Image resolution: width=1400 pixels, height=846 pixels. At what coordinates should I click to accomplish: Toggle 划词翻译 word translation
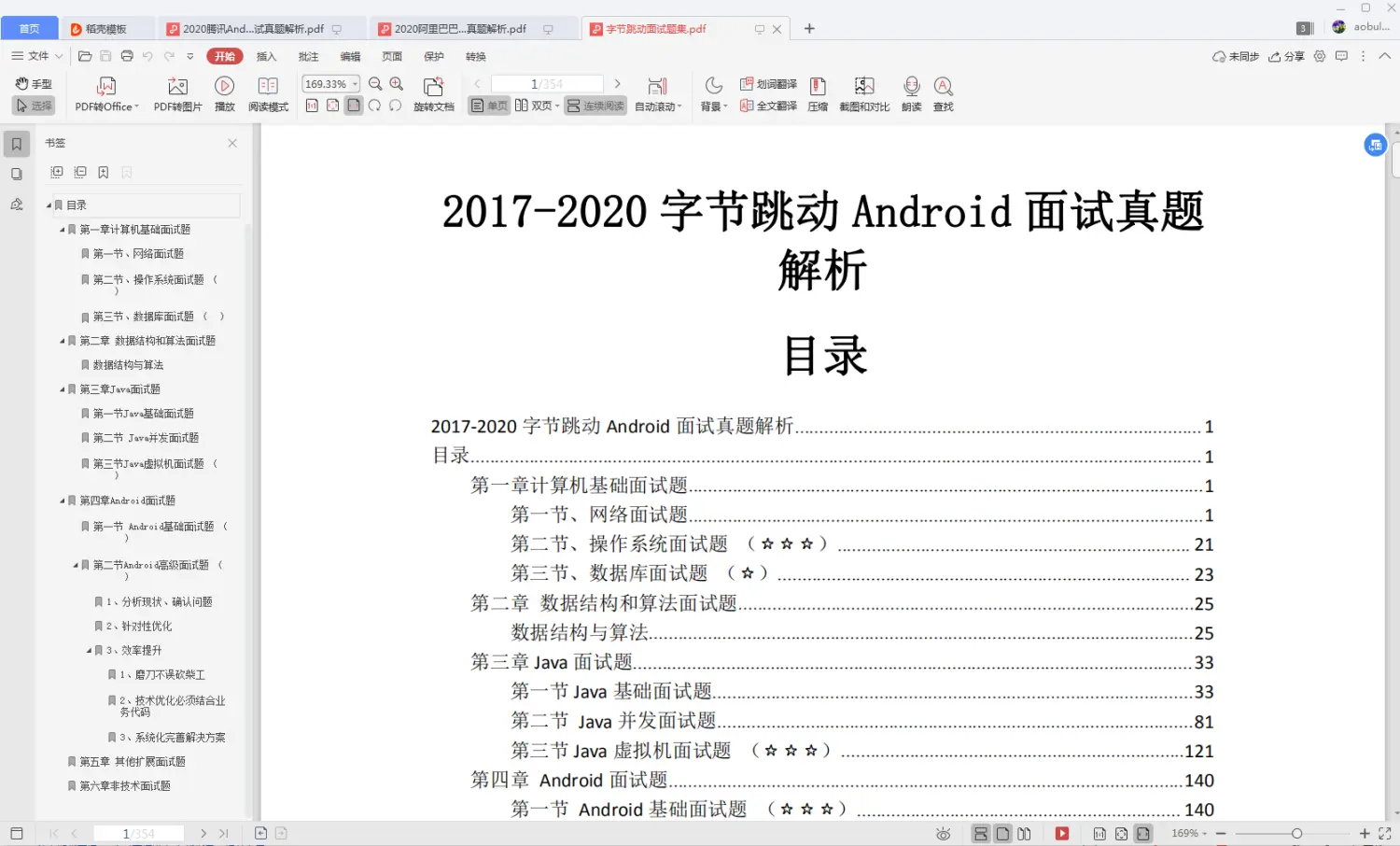pos(767,82)
